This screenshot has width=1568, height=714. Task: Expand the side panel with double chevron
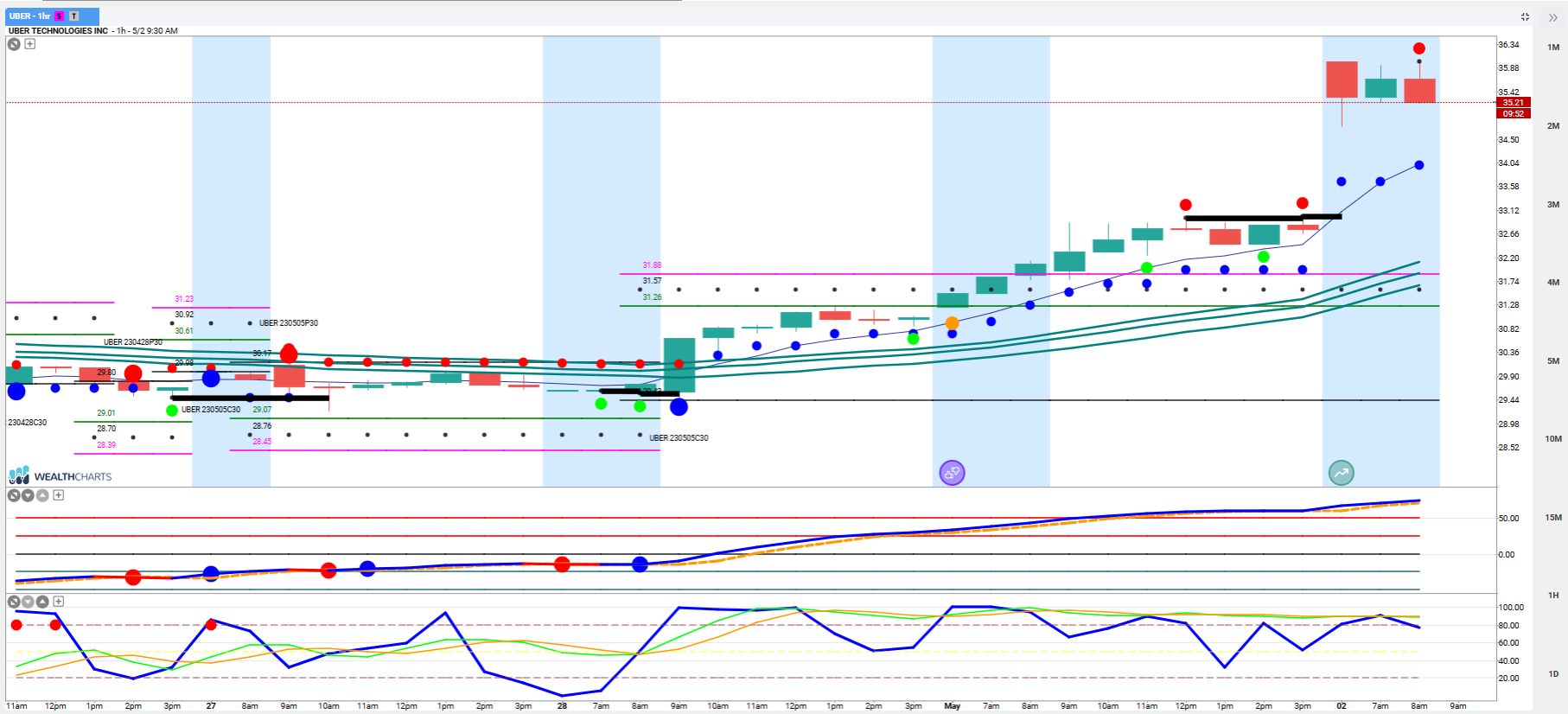pyautogui.click(x=1552, y=17)
